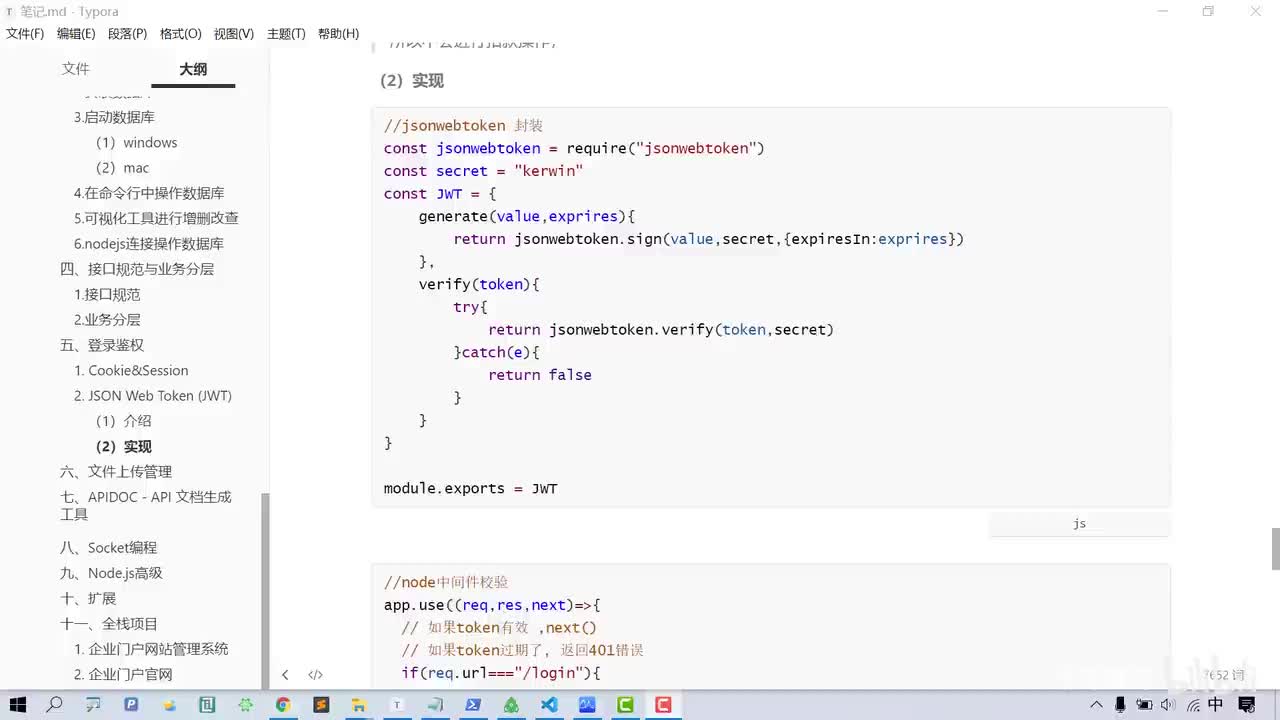The image size is (1280, 720).
Task: Go to 2.业务分层 in outline
Action: tap(107, 320)
